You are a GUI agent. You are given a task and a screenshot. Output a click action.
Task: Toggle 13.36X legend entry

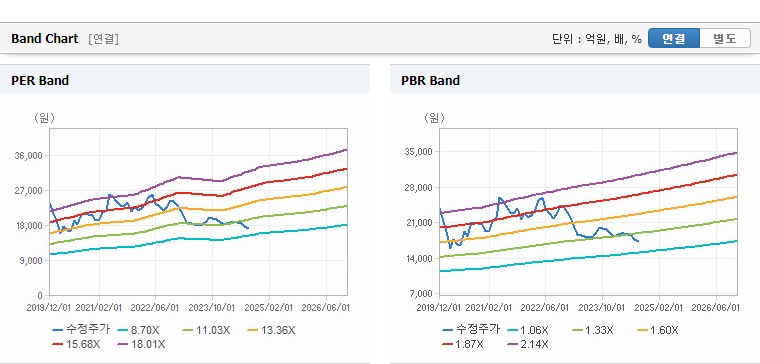click(x=271, y=331)
